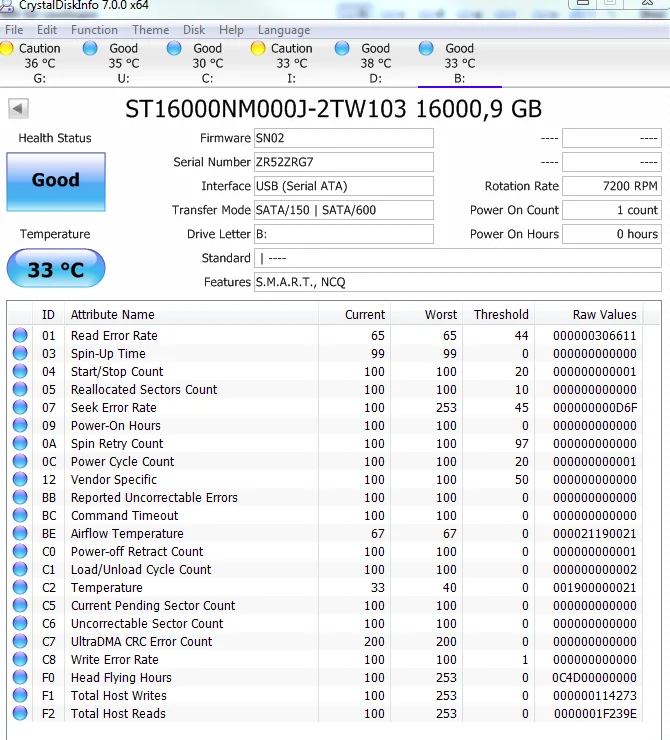
Task: Click the Power On Count value
Action: pyautogui.click(x=611, y=210)
